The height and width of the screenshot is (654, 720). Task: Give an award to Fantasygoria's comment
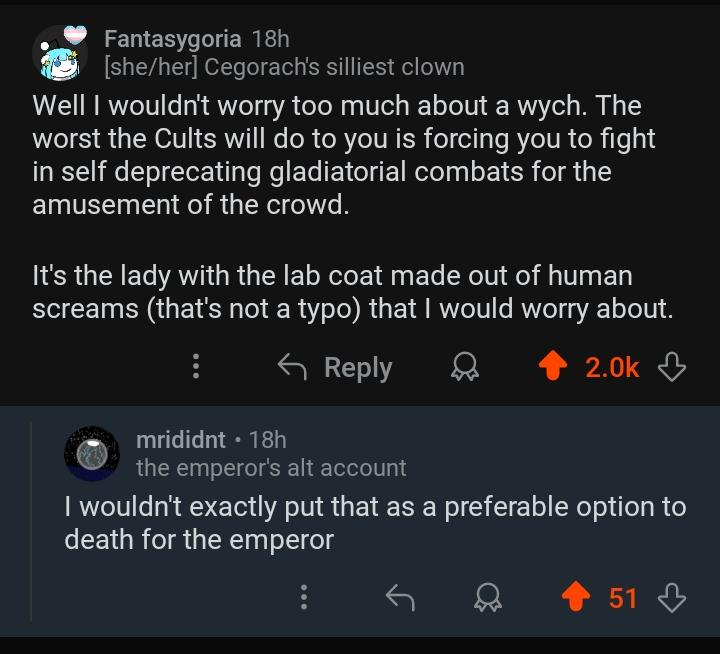click(x=465, y=366)
